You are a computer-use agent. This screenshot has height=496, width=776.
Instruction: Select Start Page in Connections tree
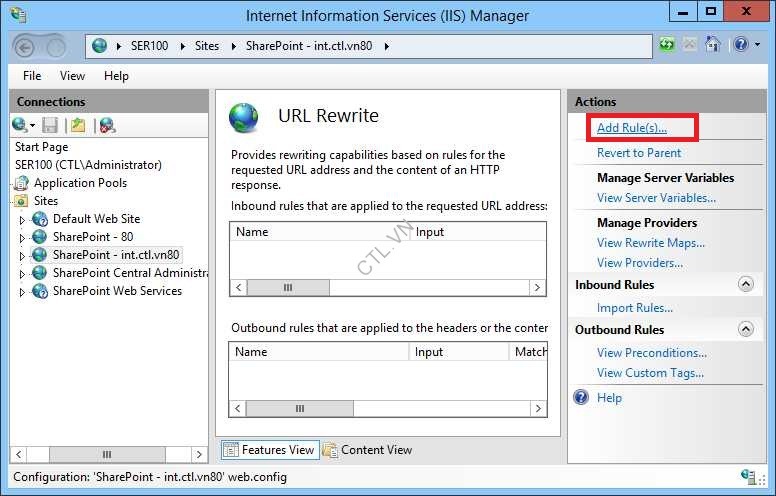pos(42,147)
